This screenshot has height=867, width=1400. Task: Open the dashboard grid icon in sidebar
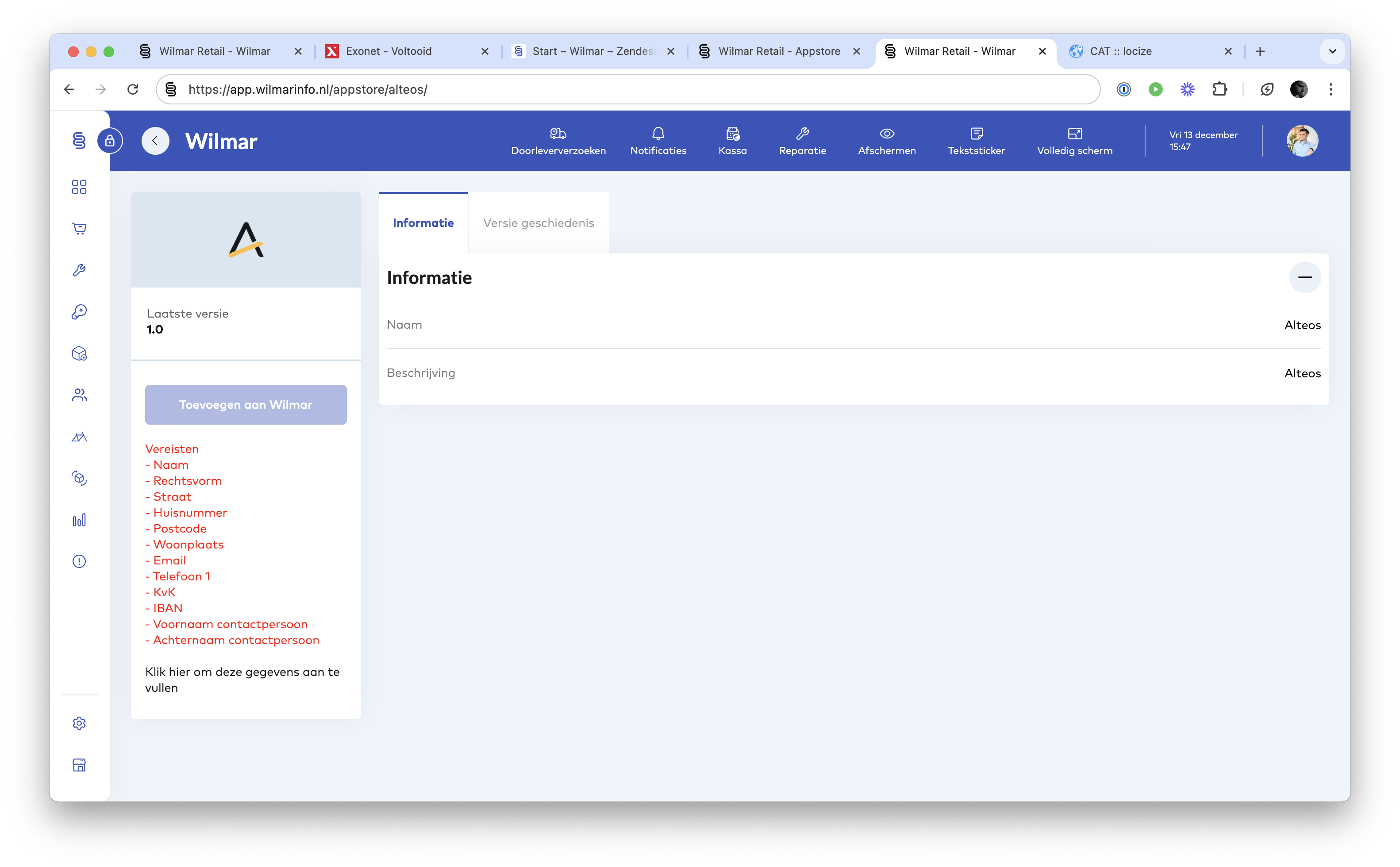(x=79, y=187)
